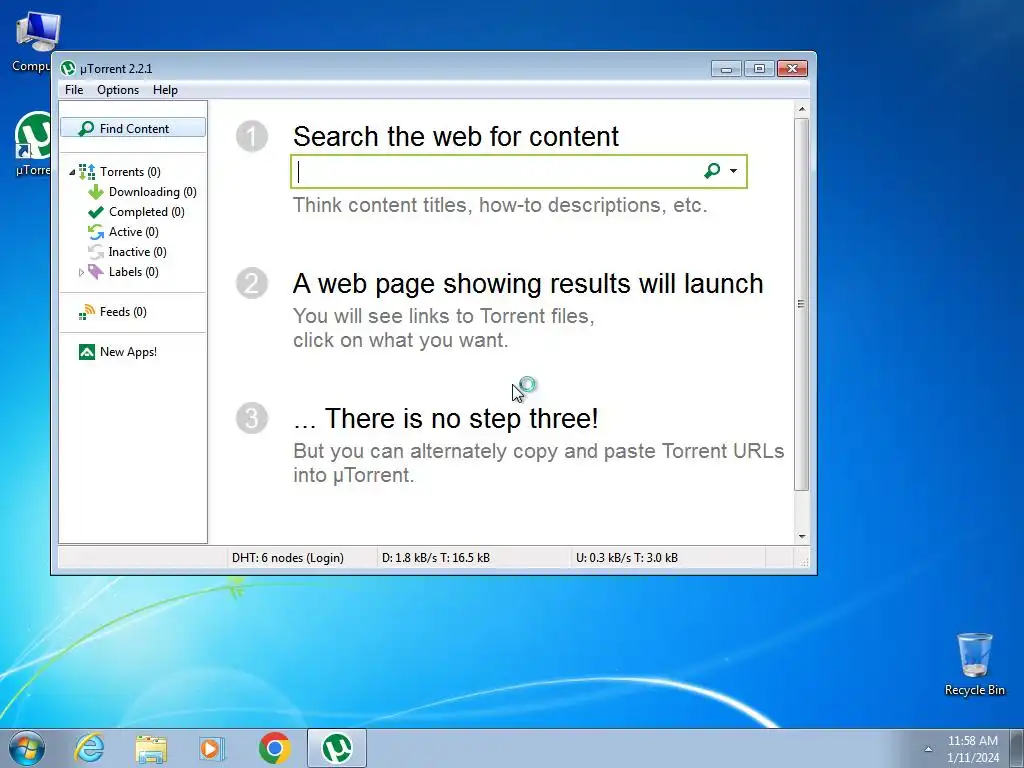Click the scrollbar up arrow
Image resolution: width=1024 pixels, height=768 pixels.
click(x=802, y=109)
